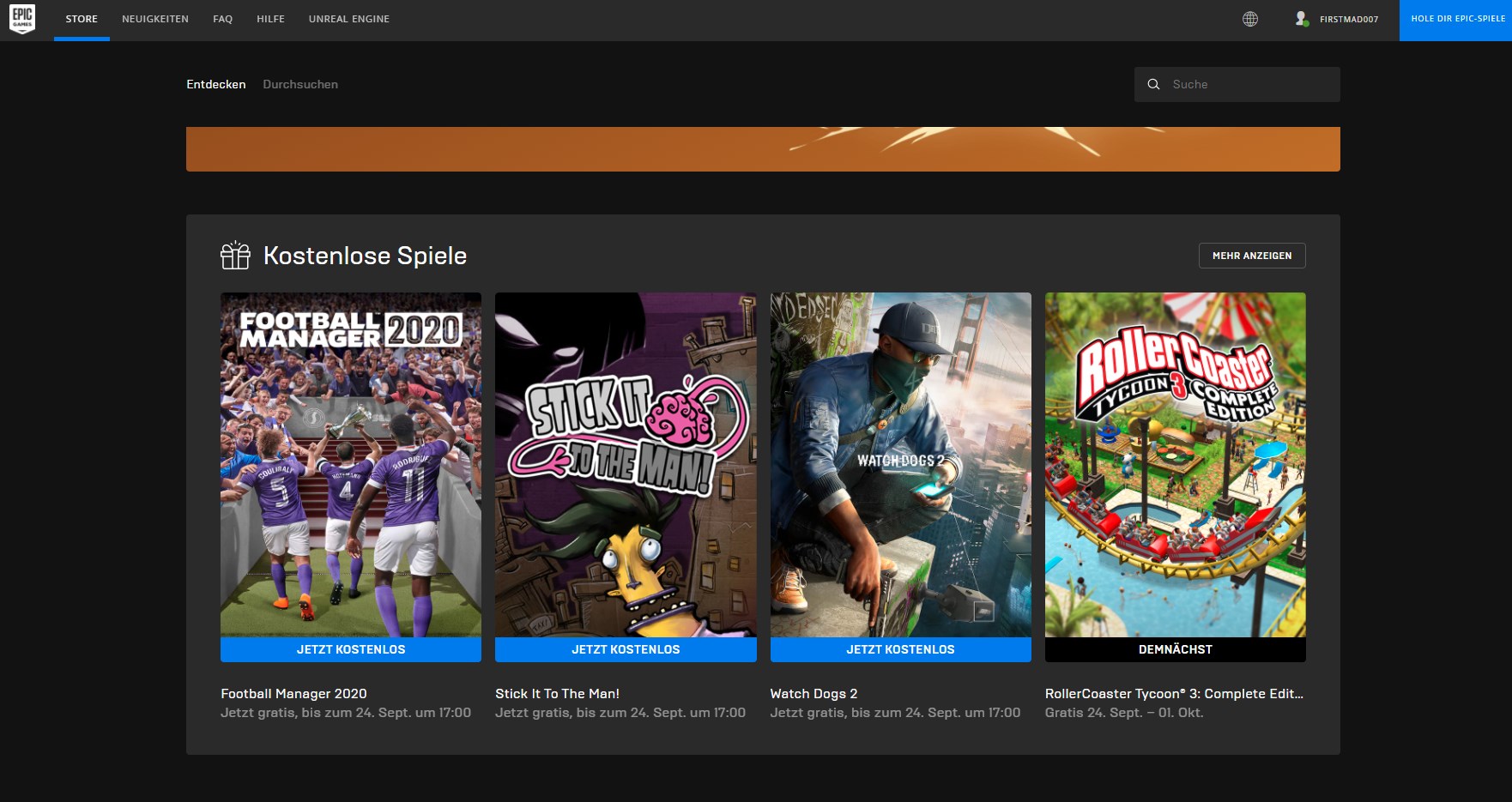
Task: Click the DEMNÄCHST label under RollerCoaster Tycoon
Action: [1176, 649]
